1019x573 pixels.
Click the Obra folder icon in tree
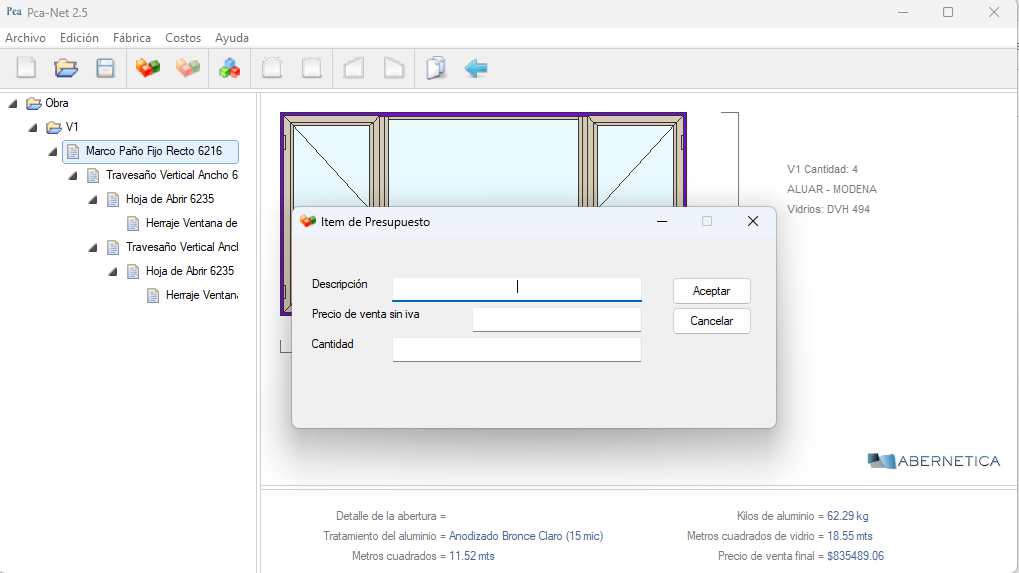pos(34,103)
